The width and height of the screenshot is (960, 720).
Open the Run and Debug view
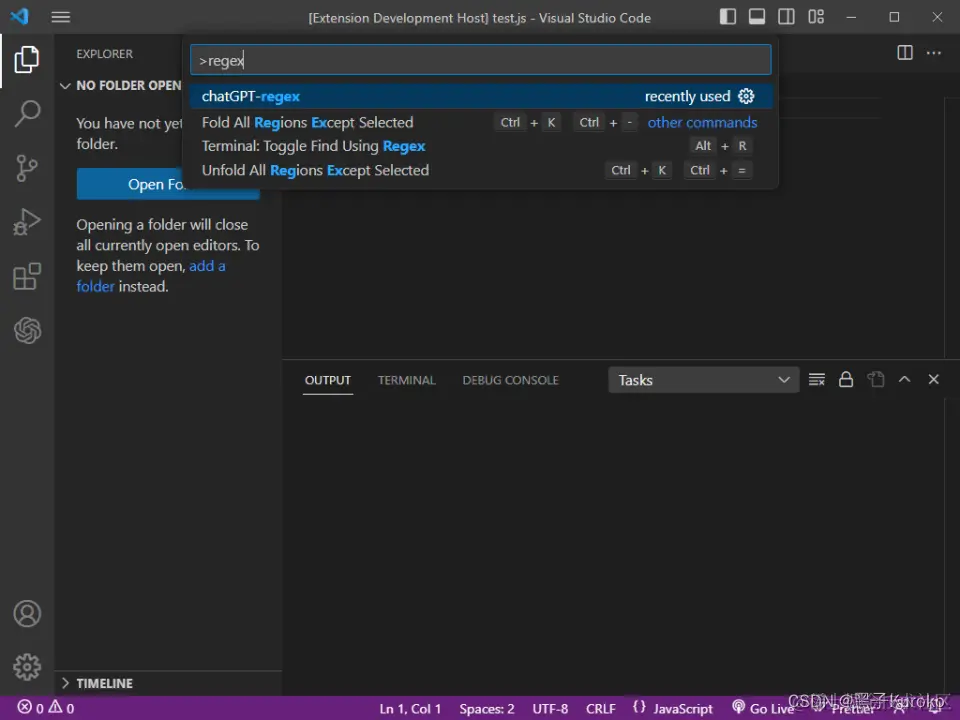[x=27, y=222]
